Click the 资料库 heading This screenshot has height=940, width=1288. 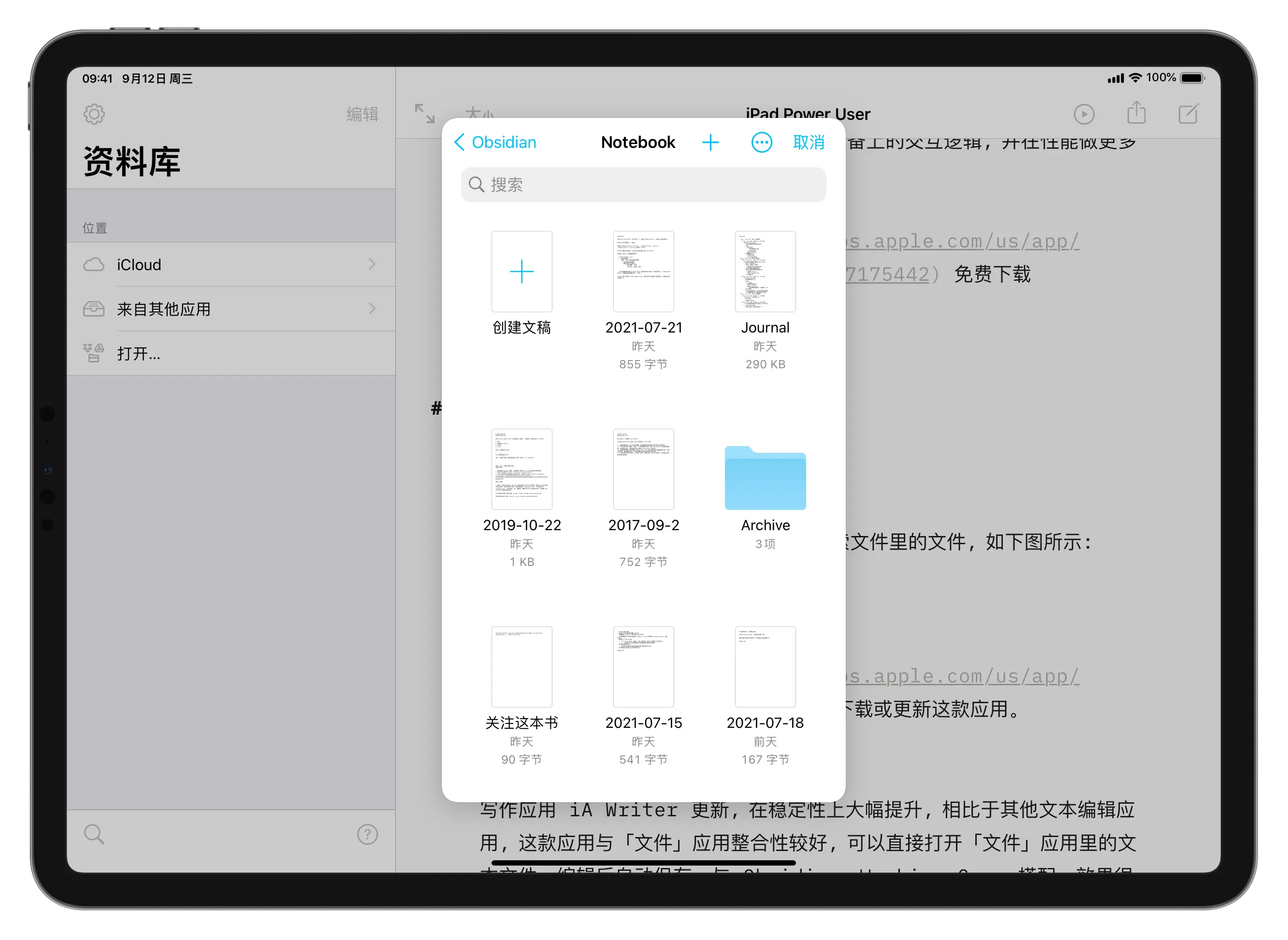(x=132, y=161)
